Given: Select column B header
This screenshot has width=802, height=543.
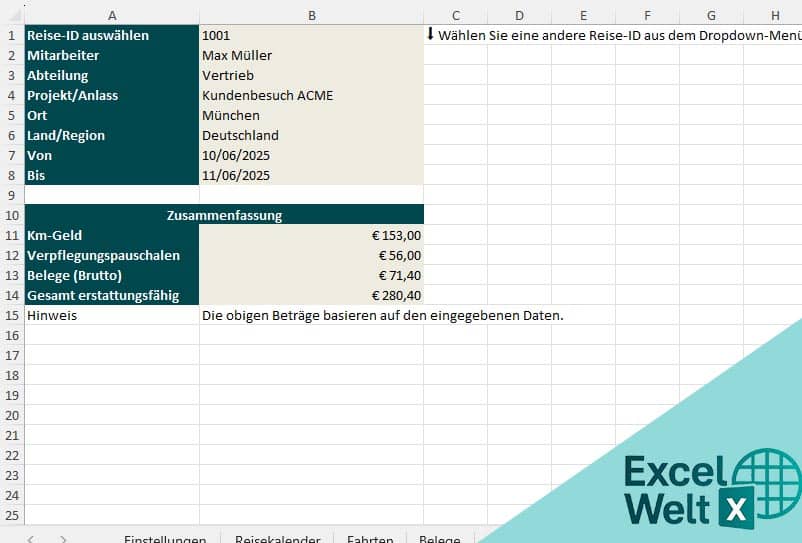Looking at the screenshot, I should [311, 14].
